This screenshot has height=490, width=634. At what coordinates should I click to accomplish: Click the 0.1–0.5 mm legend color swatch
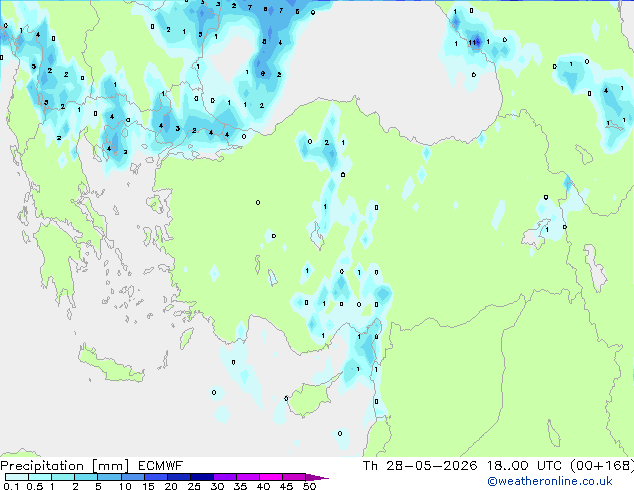[x=17, y=477]
